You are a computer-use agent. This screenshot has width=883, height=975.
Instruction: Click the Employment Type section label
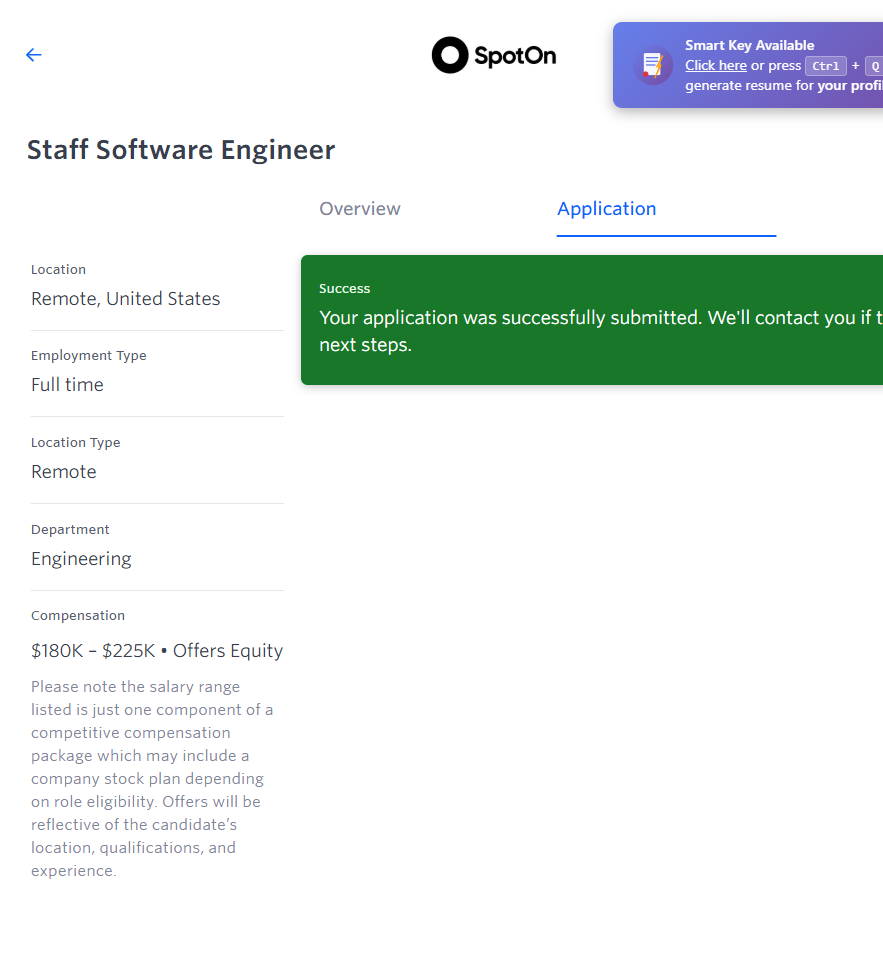[x=89, y=356]
